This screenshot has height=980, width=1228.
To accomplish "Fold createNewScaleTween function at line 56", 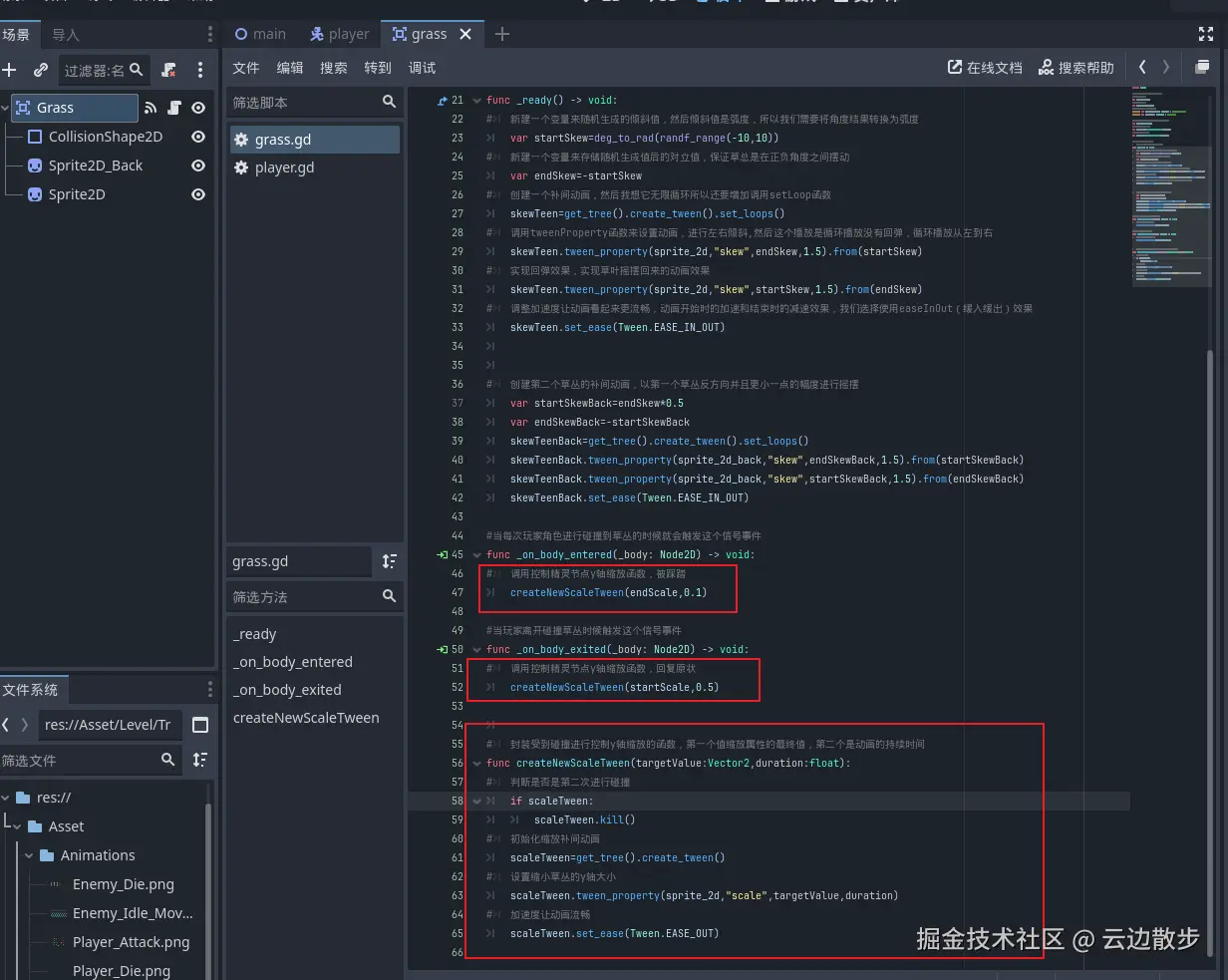I will point(476,763).
